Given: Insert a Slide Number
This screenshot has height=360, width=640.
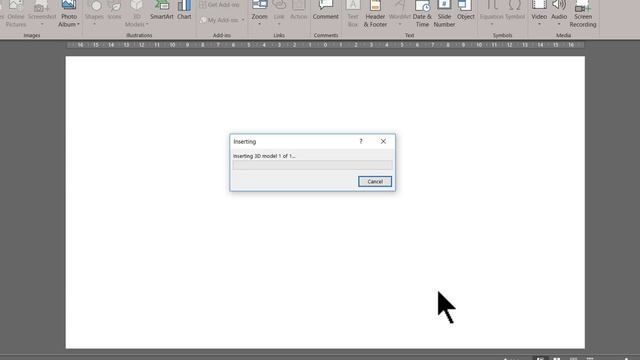Looking at the screenshot, I should click(x=444, y=14).
